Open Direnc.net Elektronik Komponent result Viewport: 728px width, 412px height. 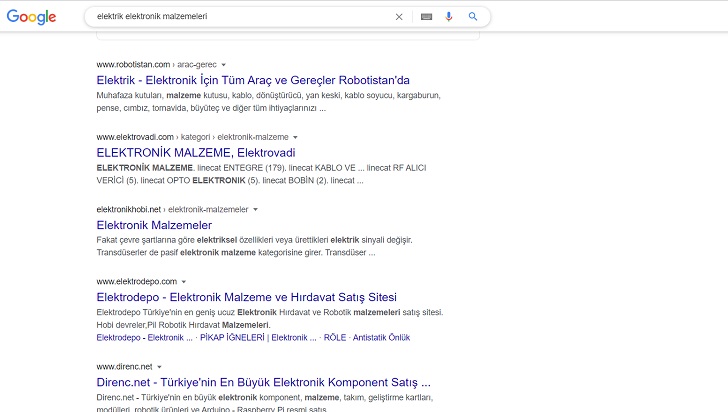coord(264,382)
